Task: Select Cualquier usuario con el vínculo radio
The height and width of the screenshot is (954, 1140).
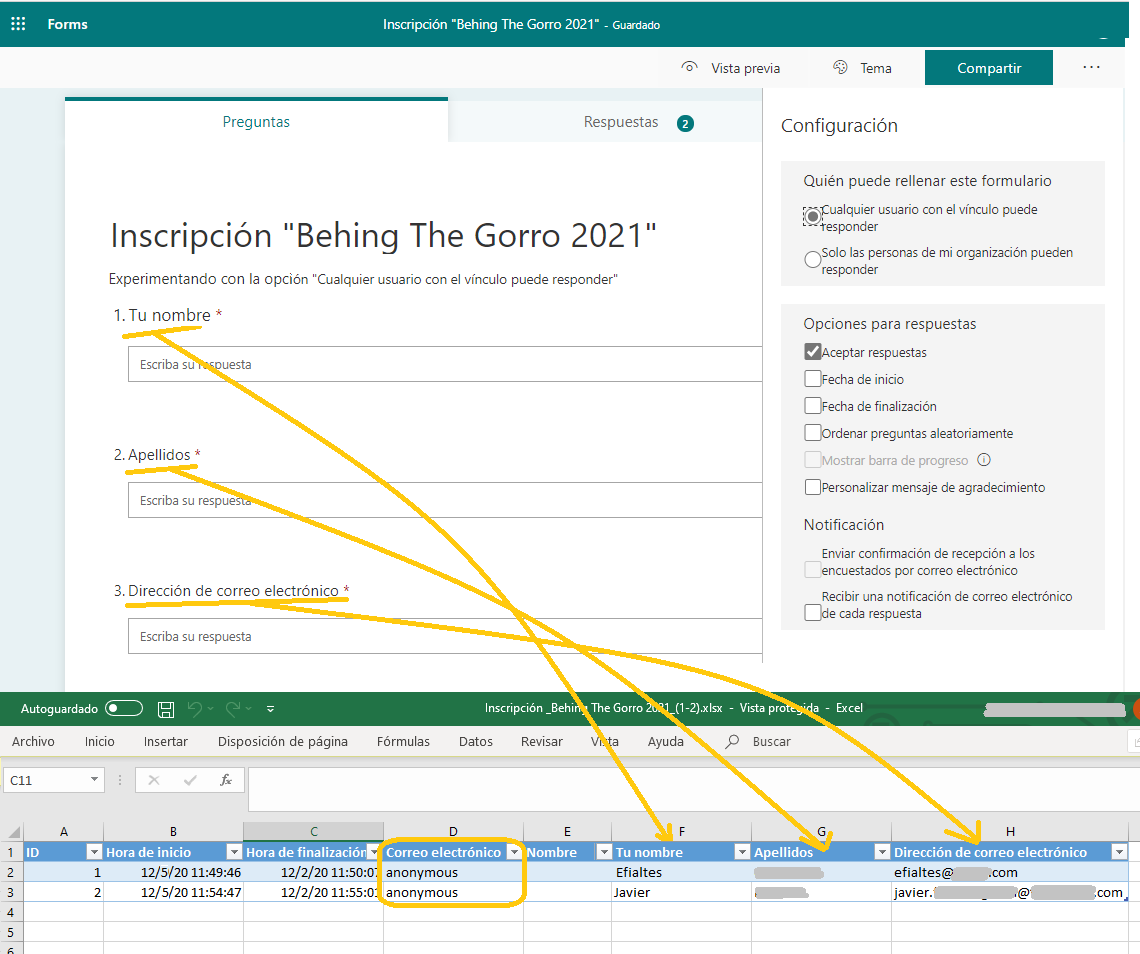Action: (x=813, y=217)
